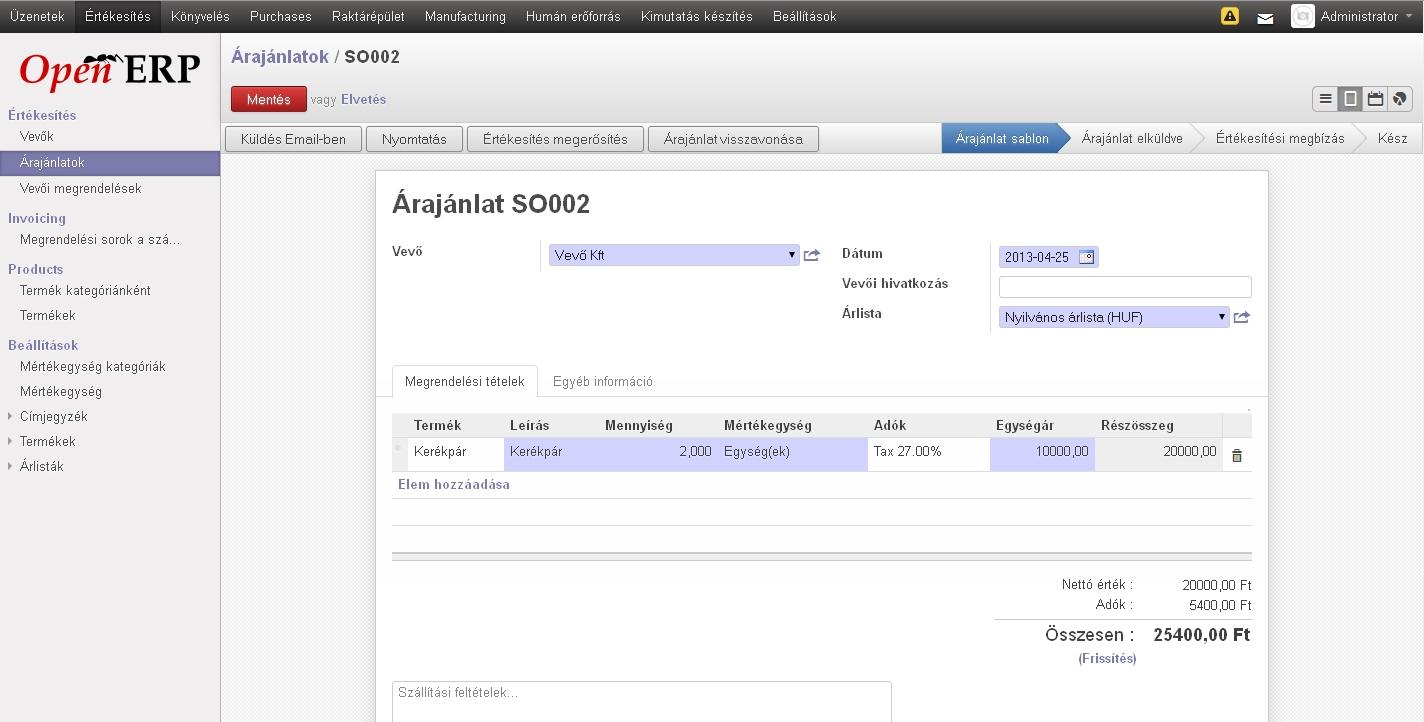Open the messages envelope icon
This screenshot has height=722, width=1424.
pyautogui.click(x=1265, y=18)
